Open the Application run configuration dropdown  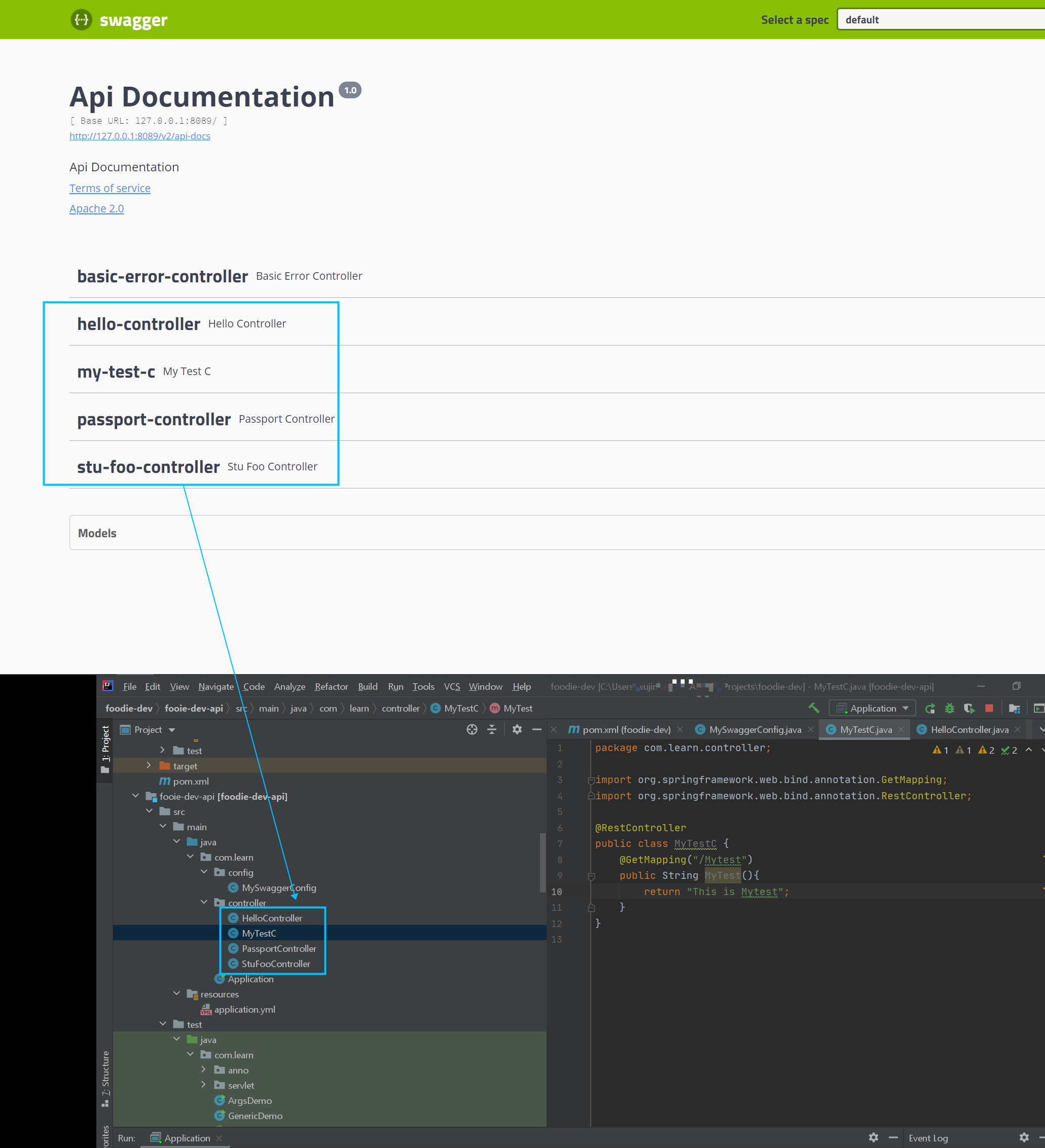872,708
